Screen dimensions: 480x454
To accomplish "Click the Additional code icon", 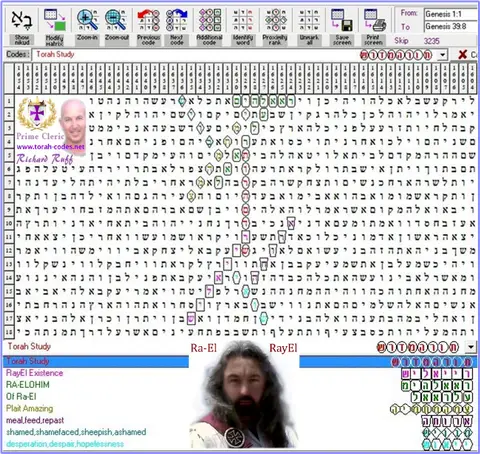I will pyautogui.click(x=209, y=20).
